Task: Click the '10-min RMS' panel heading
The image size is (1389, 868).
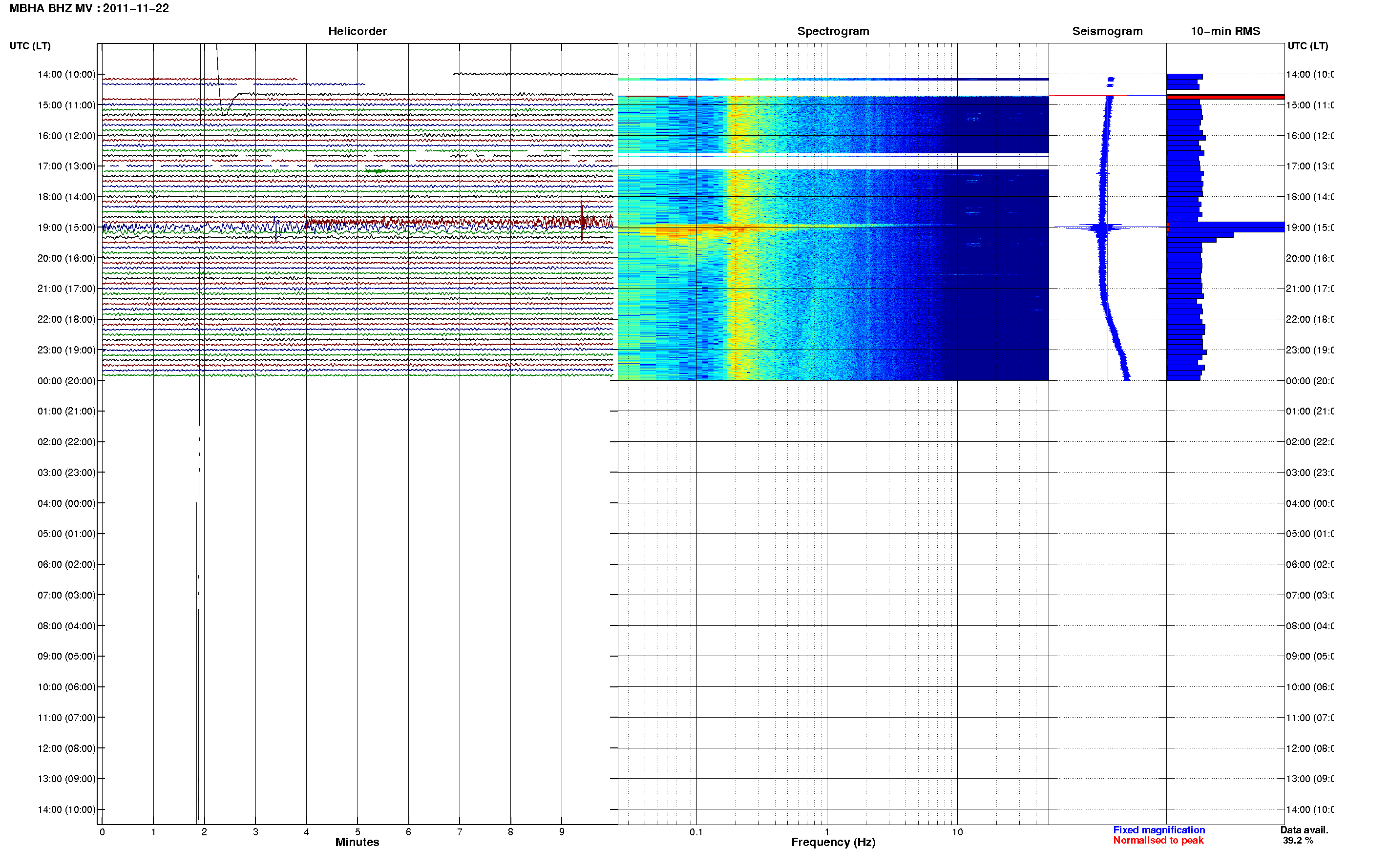Action: pyautogui.click(x=1225, y=32)
